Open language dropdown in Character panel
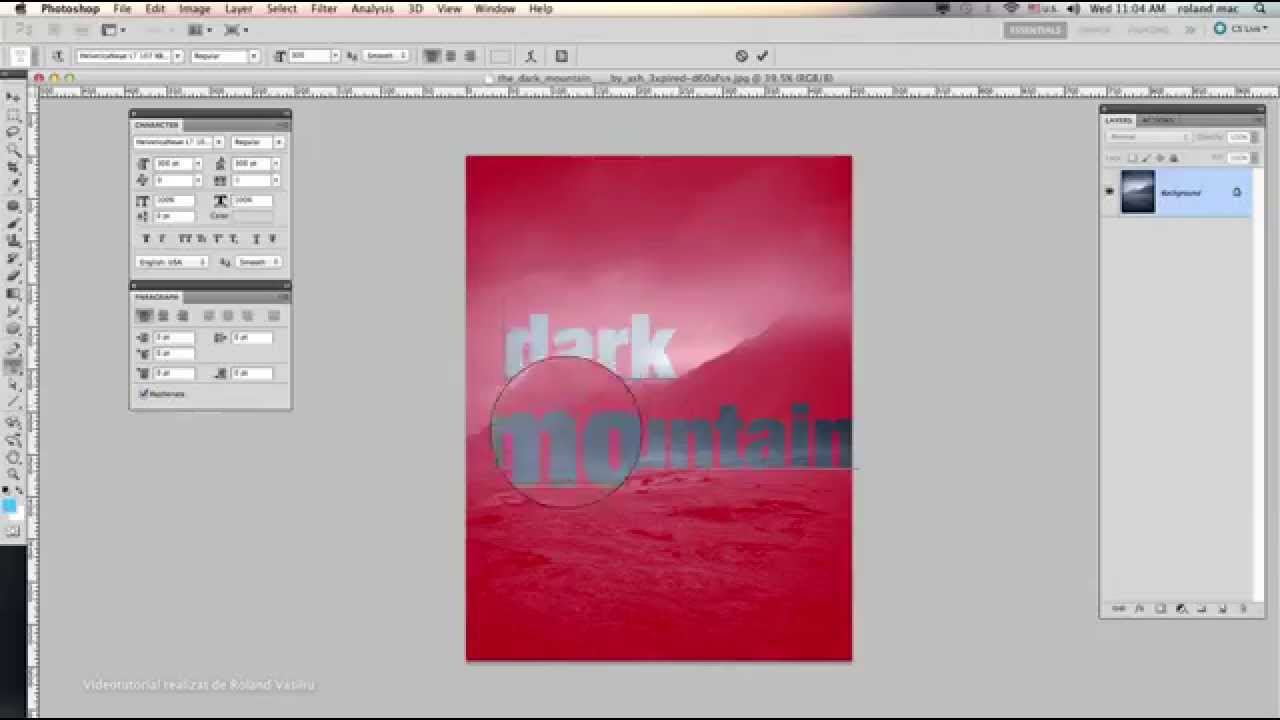This screenshot has height=720, width=1280. [172, 262]
